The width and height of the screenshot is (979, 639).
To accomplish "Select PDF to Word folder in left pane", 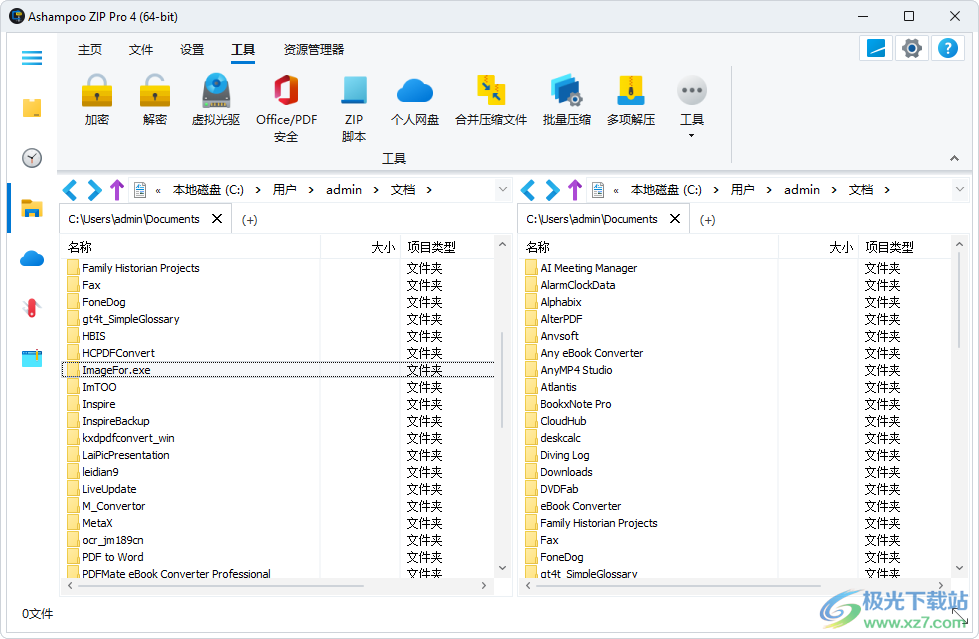I will pyautogui.click(x=278, y=557).
